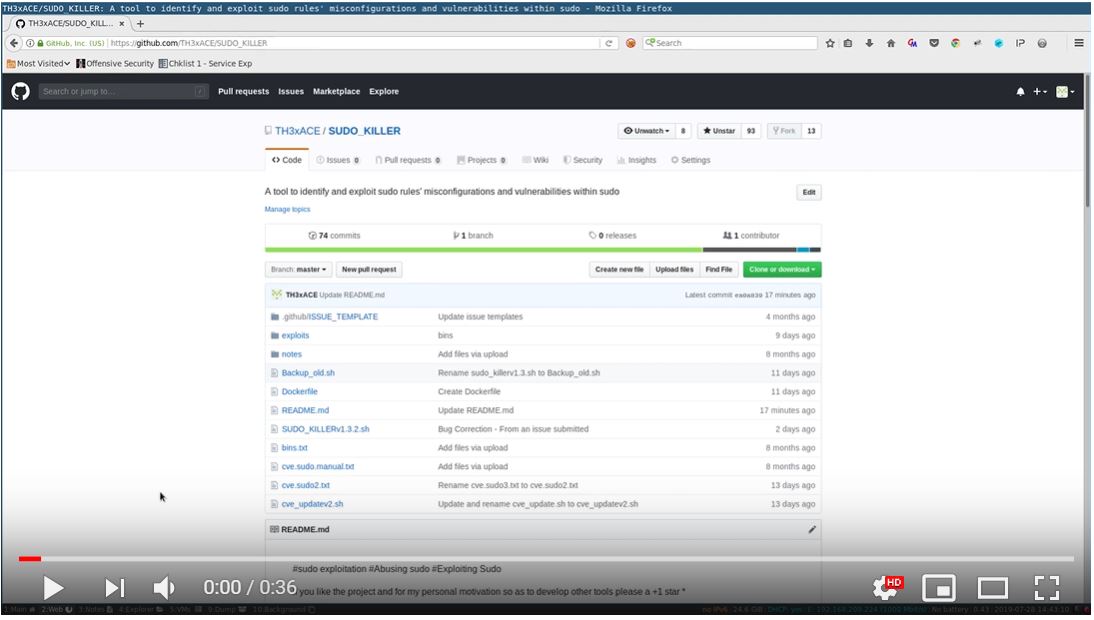
Task: Play the video
Action: [x=53, y=588]
